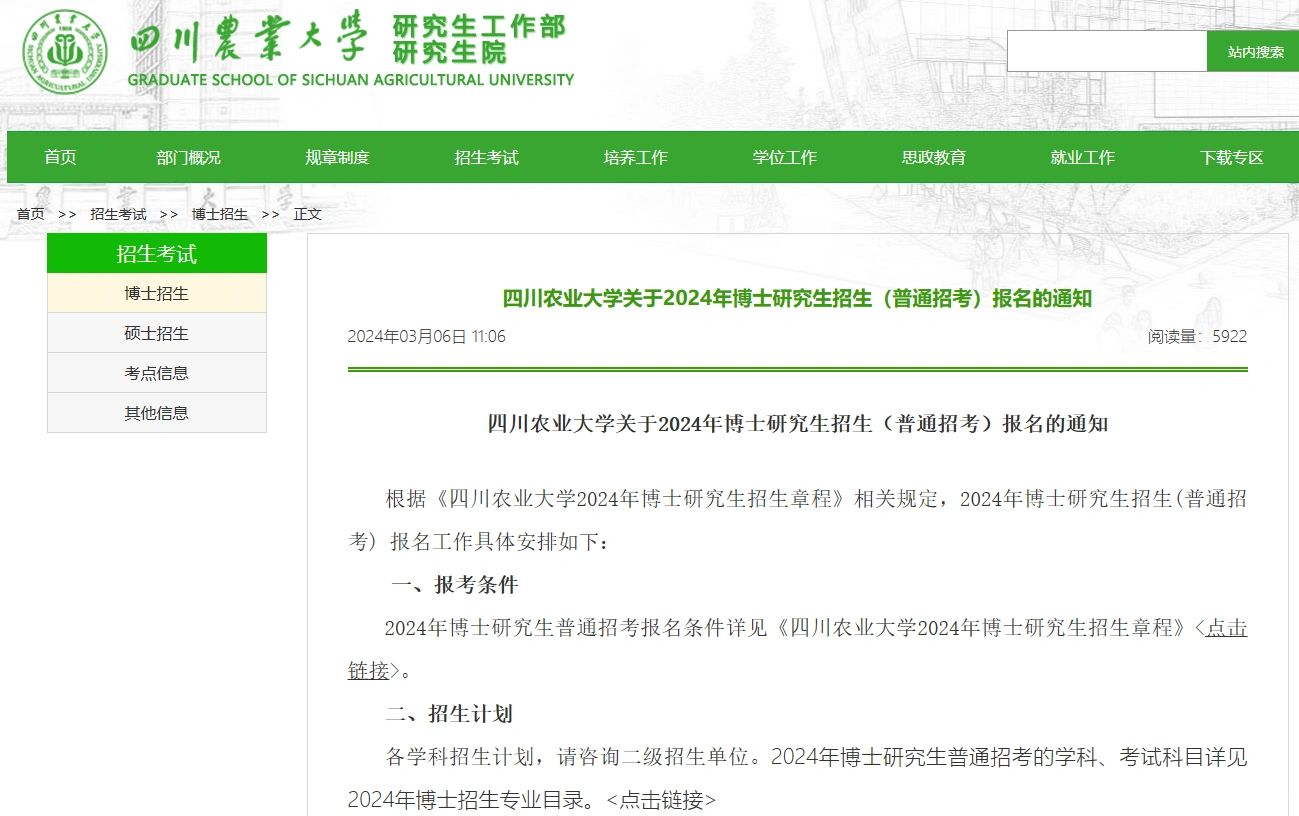This screenshot has width=1299, height=816.
Task: Open the 规章制度 navigation menu
Action: pos(337,157)
